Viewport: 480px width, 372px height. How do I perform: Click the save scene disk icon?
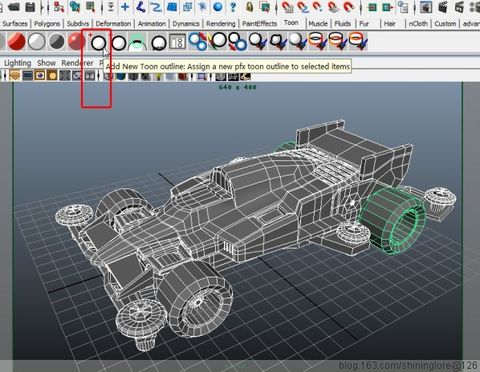tap(30, 6)
